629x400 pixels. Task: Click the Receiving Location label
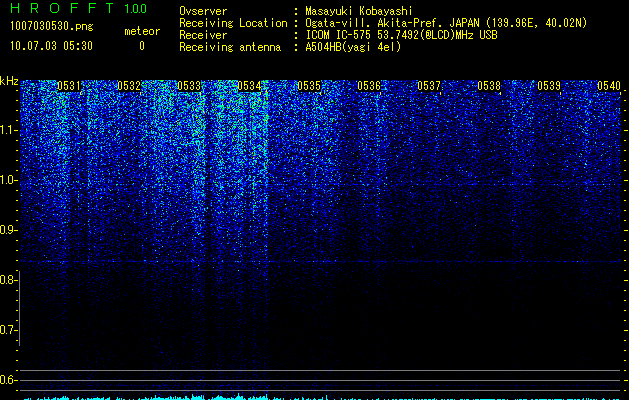pos(233,23)
